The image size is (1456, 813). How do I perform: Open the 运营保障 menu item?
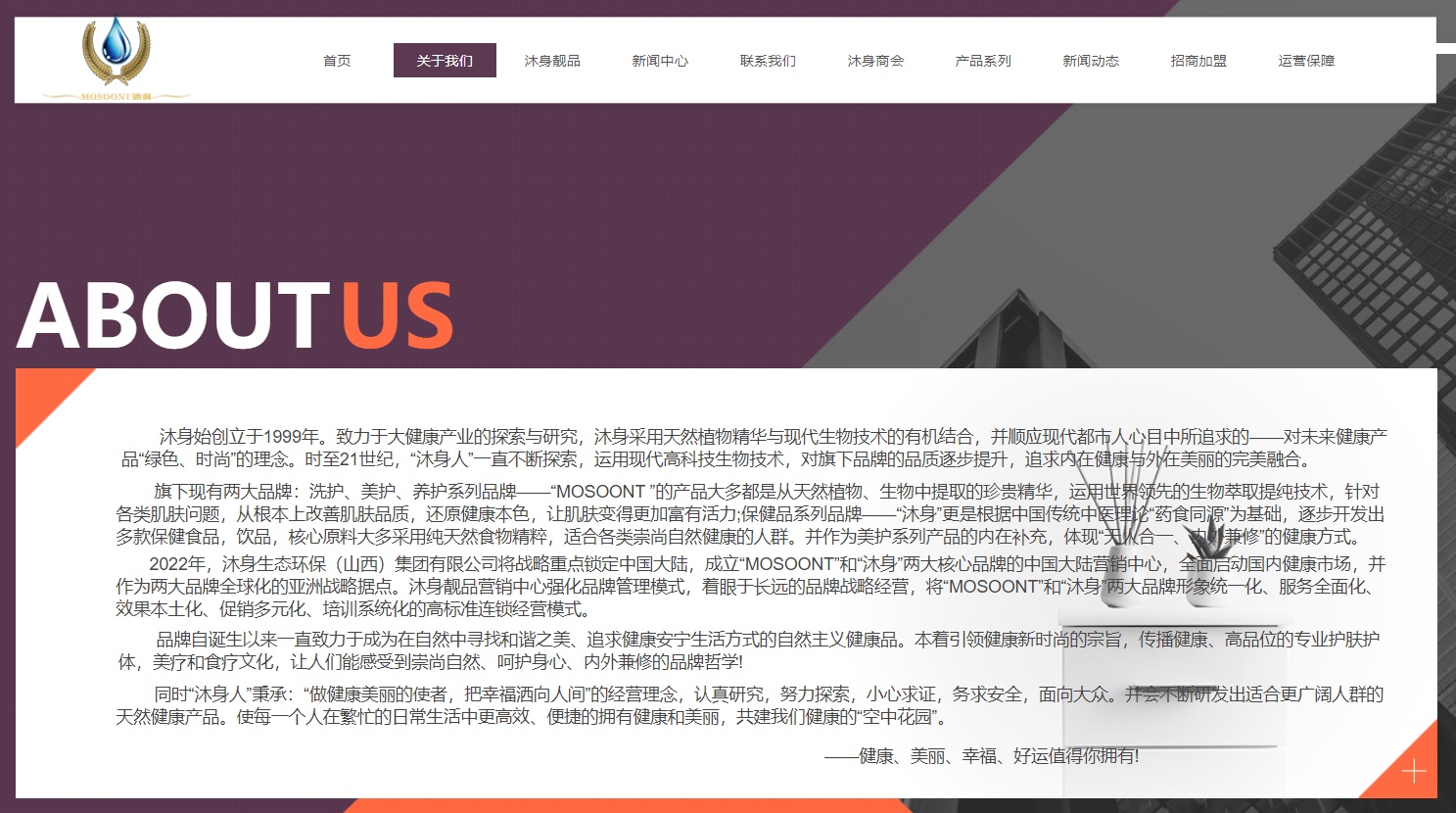(1306, 61)
